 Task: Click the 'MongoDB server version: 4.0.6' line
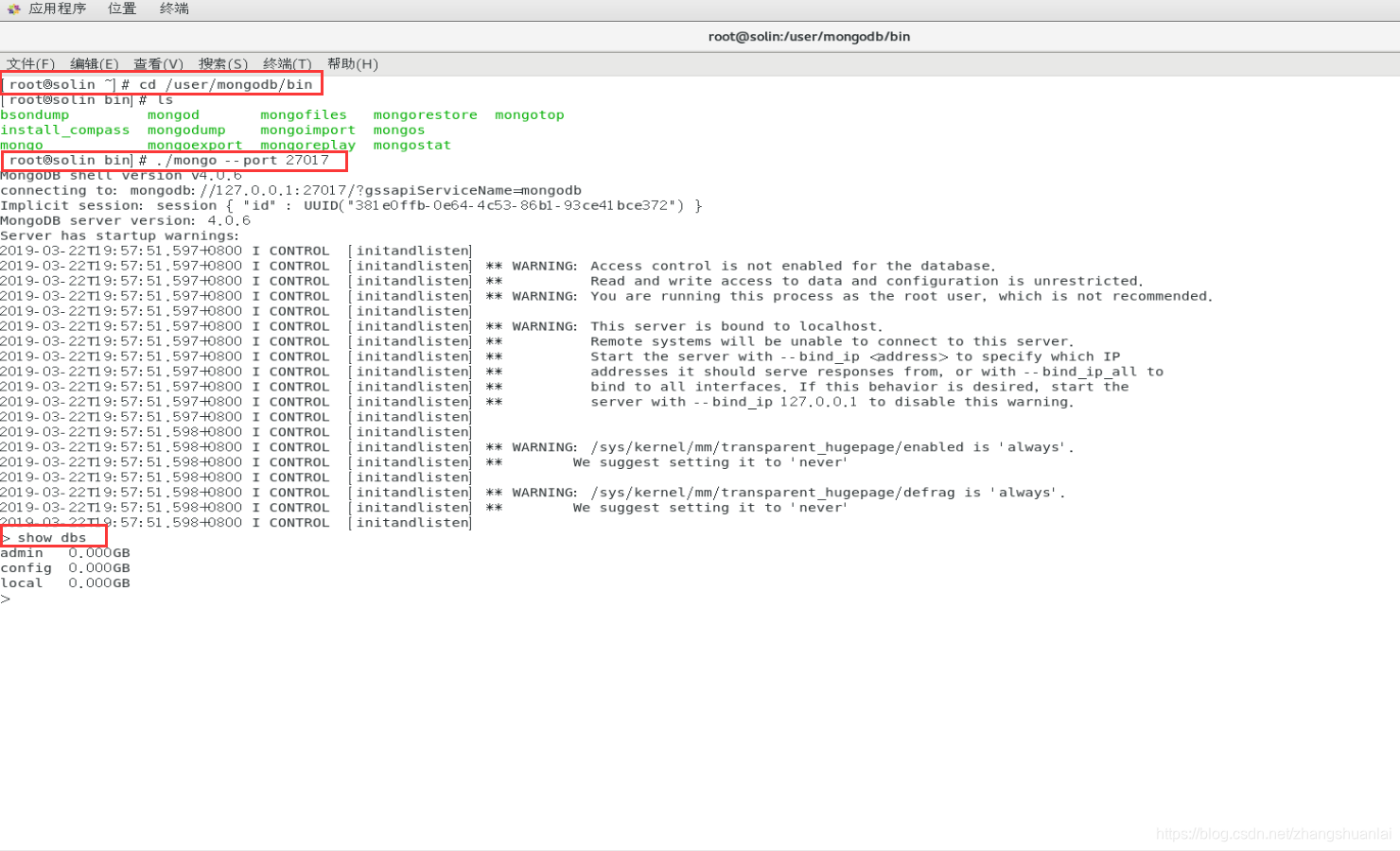(x=125, y=220)
